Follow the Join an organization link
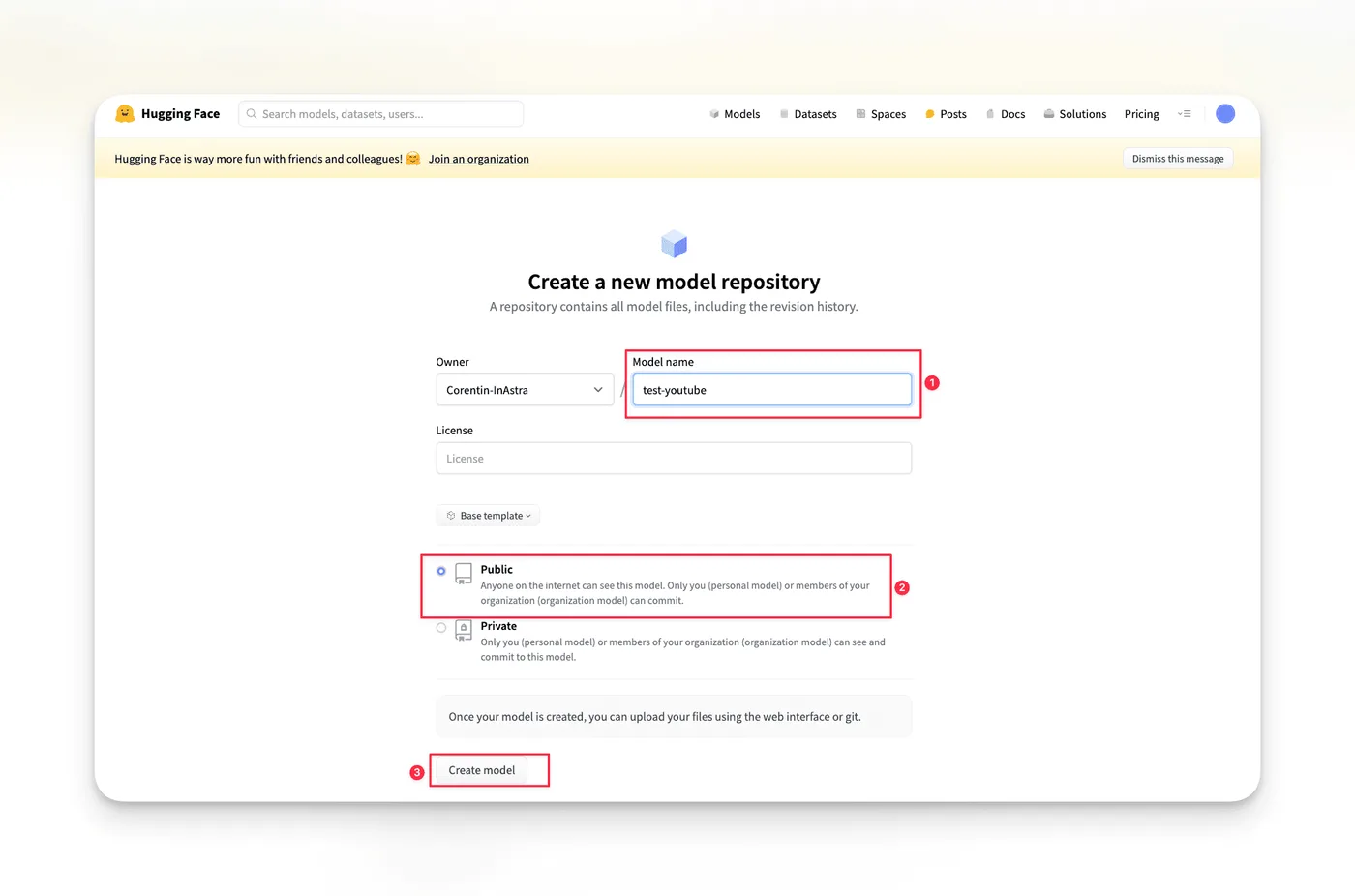Image resolution: width=1355 pixels, height=896 pixels. [x=479, y=159]
